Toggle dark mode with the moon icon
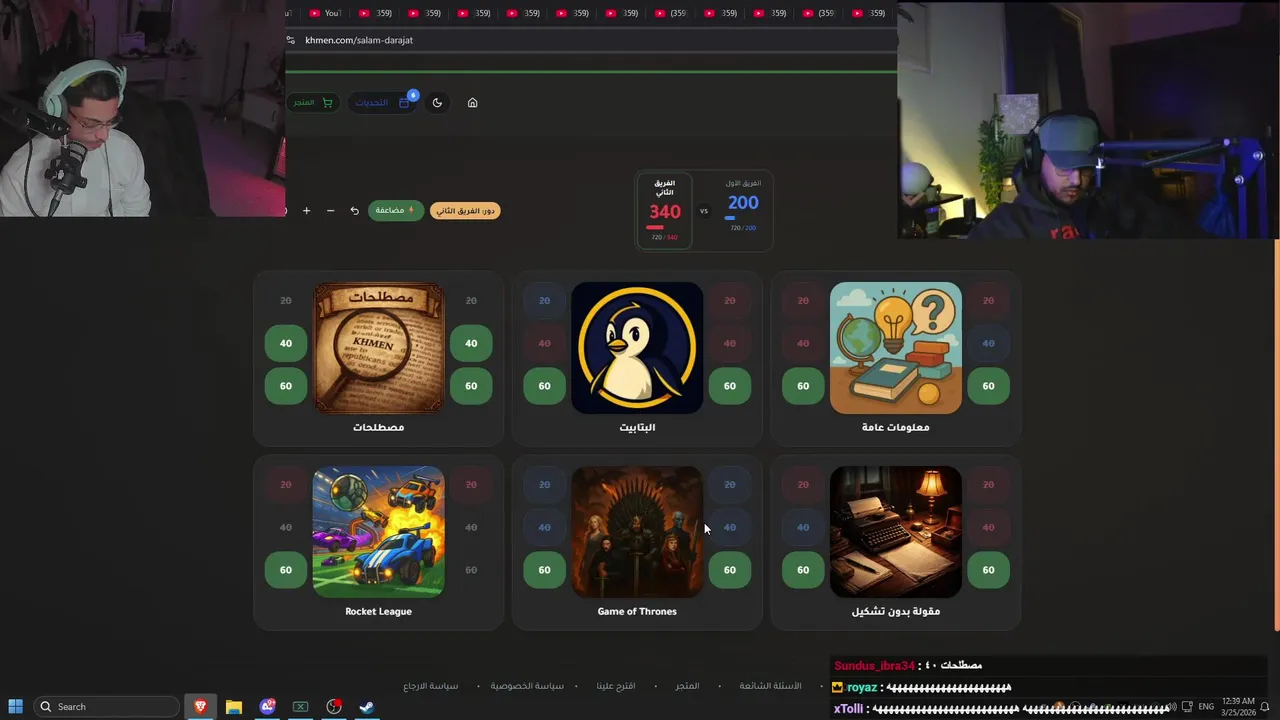 [x=437, y=102]
